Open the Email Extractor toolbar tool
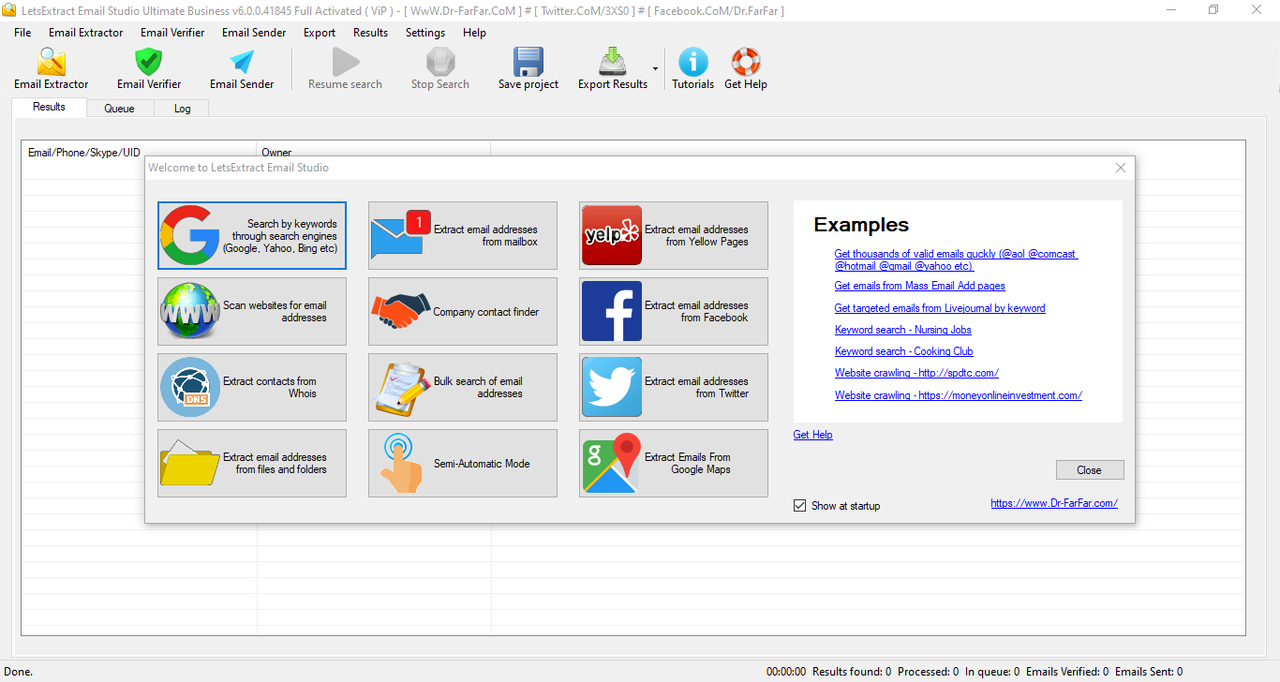The width and height of the screenshot is (1280, 682). click(x=51, y=69)
